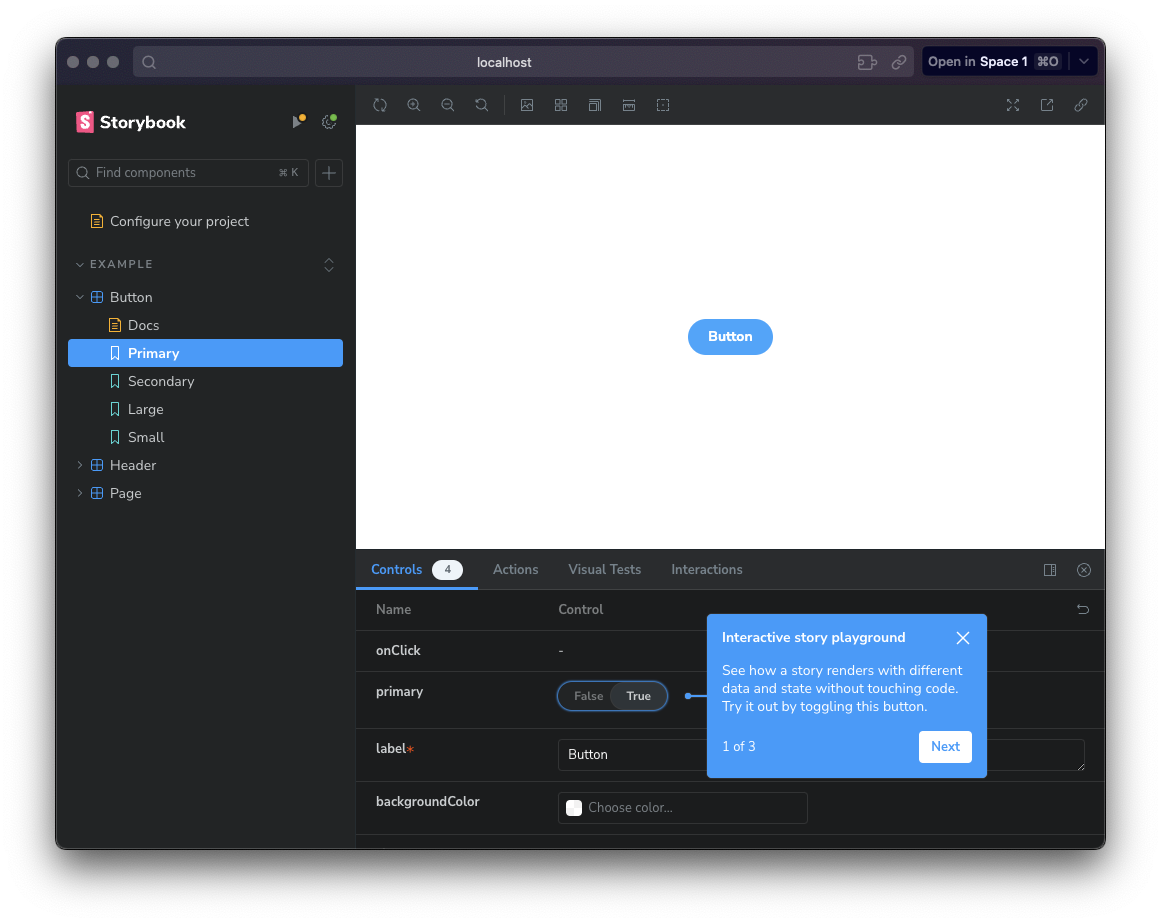Toggle the grid view icon in toolbar
This screenshot has height=923, width=1161.
coord(561,105)
